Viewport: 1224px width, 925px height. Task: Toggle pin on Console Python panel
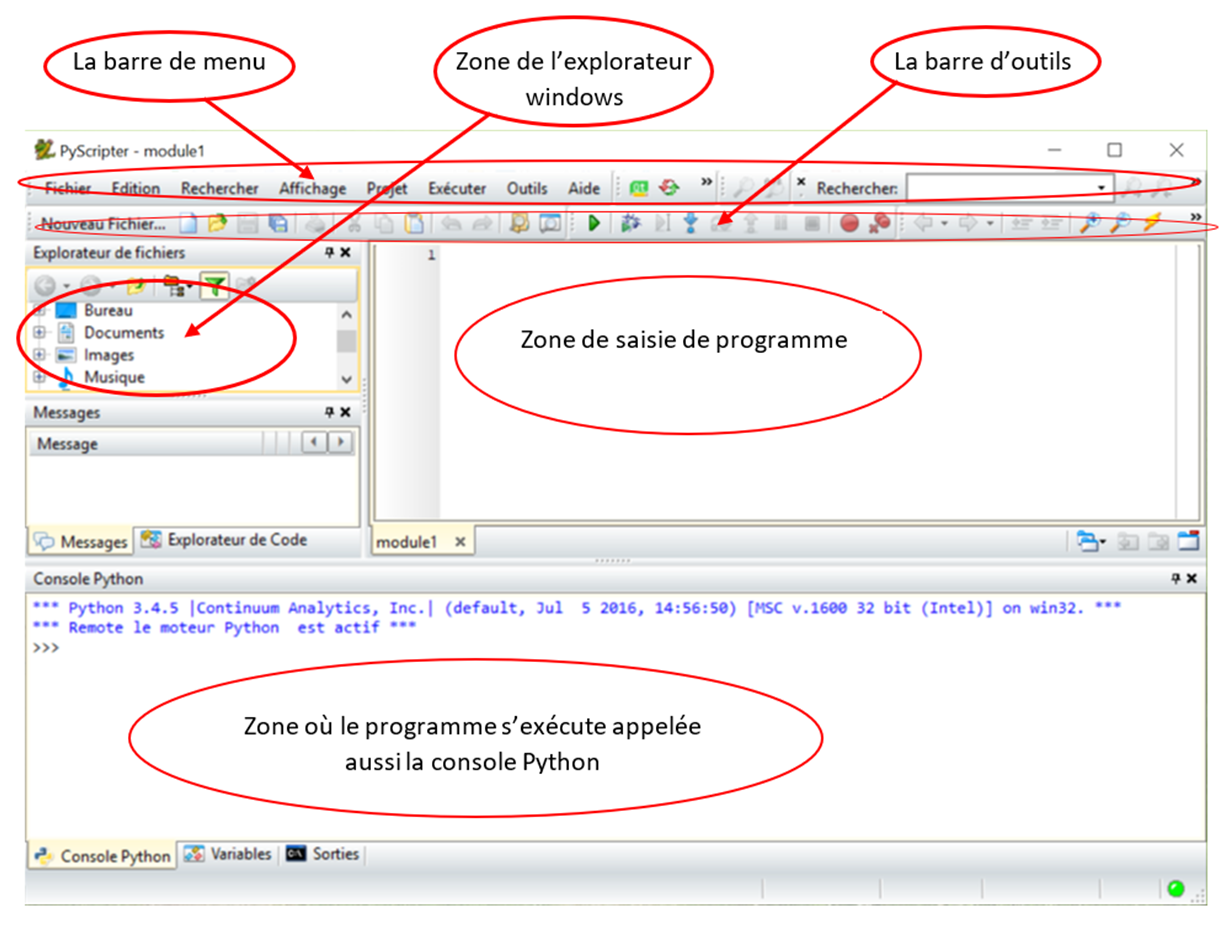[x=1176, y=579]
